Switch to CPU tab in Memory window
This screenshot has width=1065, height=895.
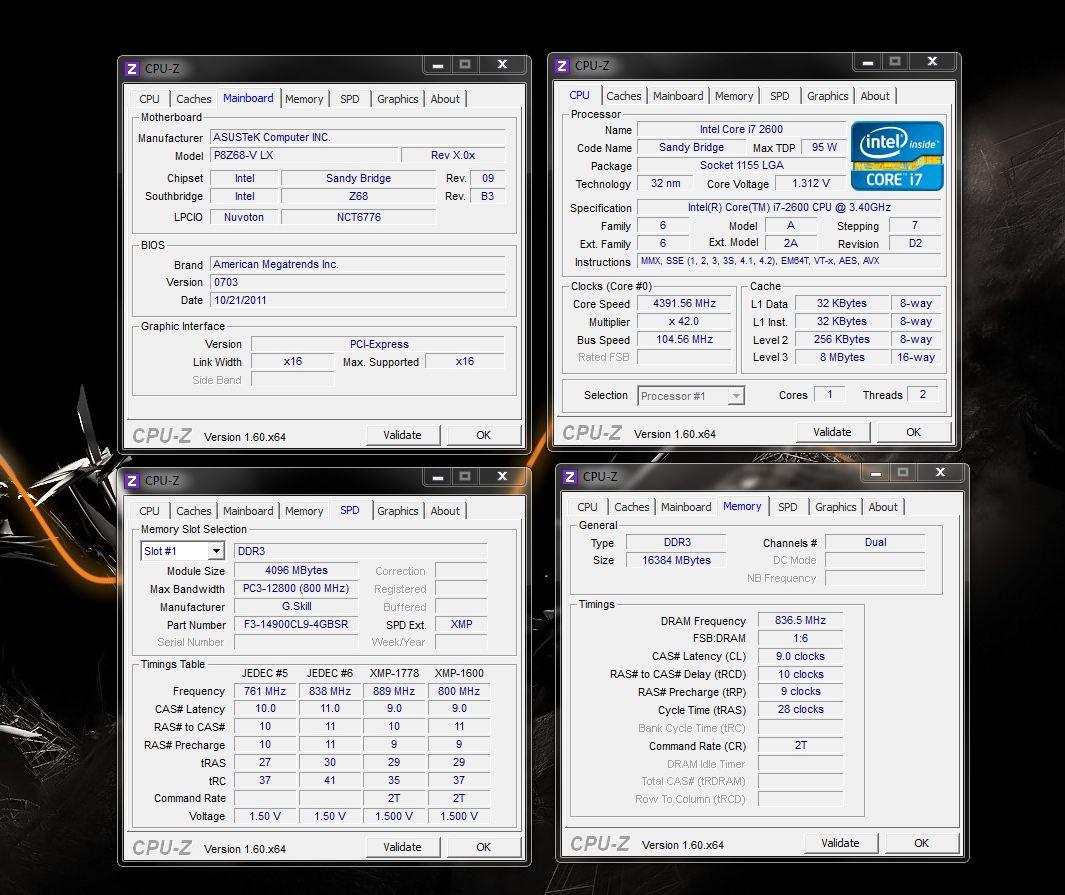pyautogui.click(x=587, y=507)
